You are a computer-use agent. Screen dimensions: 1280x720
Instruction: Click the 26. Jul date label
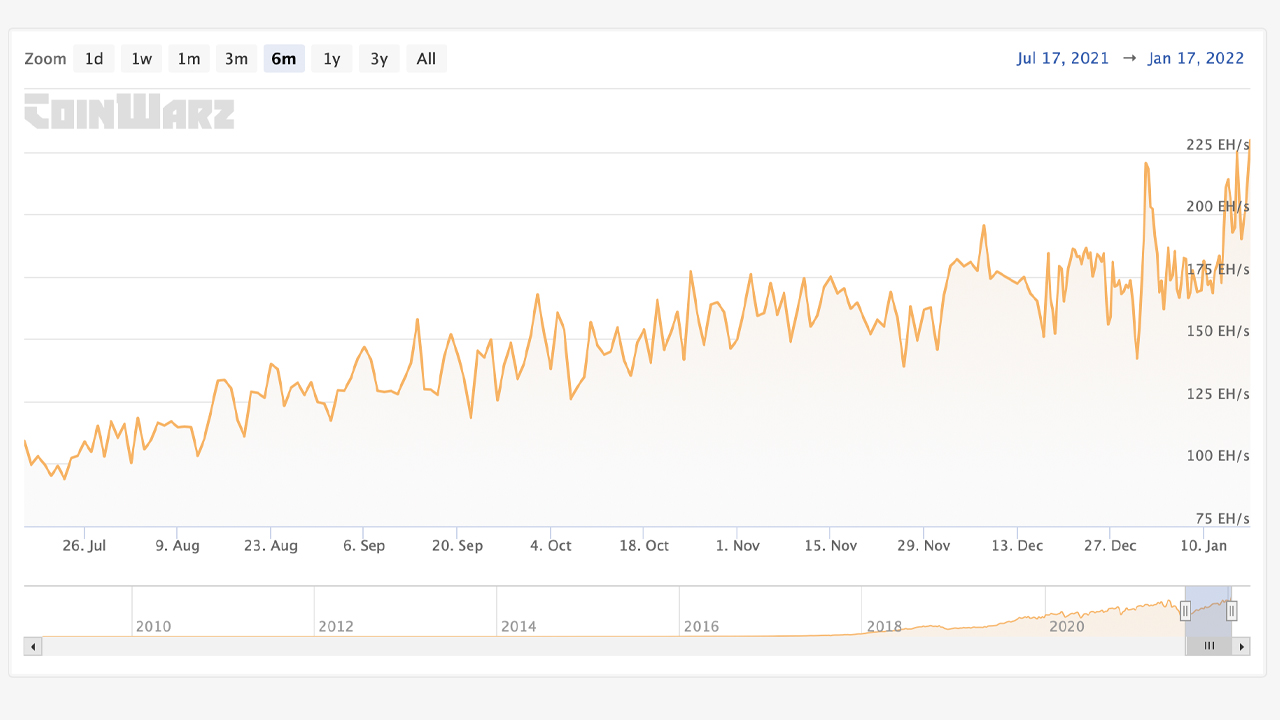[84, 546]
